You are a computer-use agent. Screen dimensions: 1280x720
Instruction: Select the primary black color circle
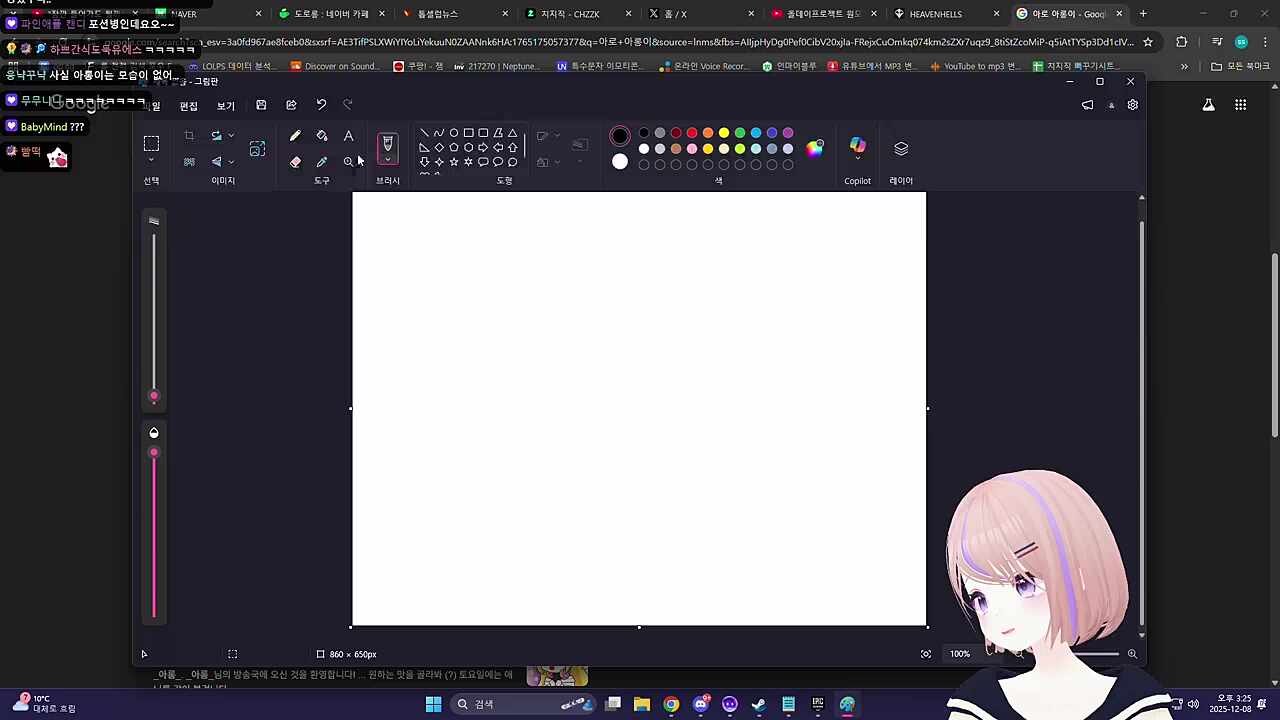(x=620, y=136)
